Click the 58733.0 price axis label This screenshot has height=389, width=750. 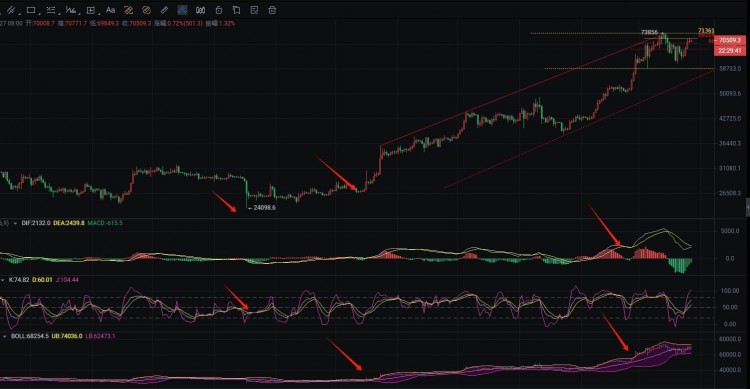(x=730, y=68)
